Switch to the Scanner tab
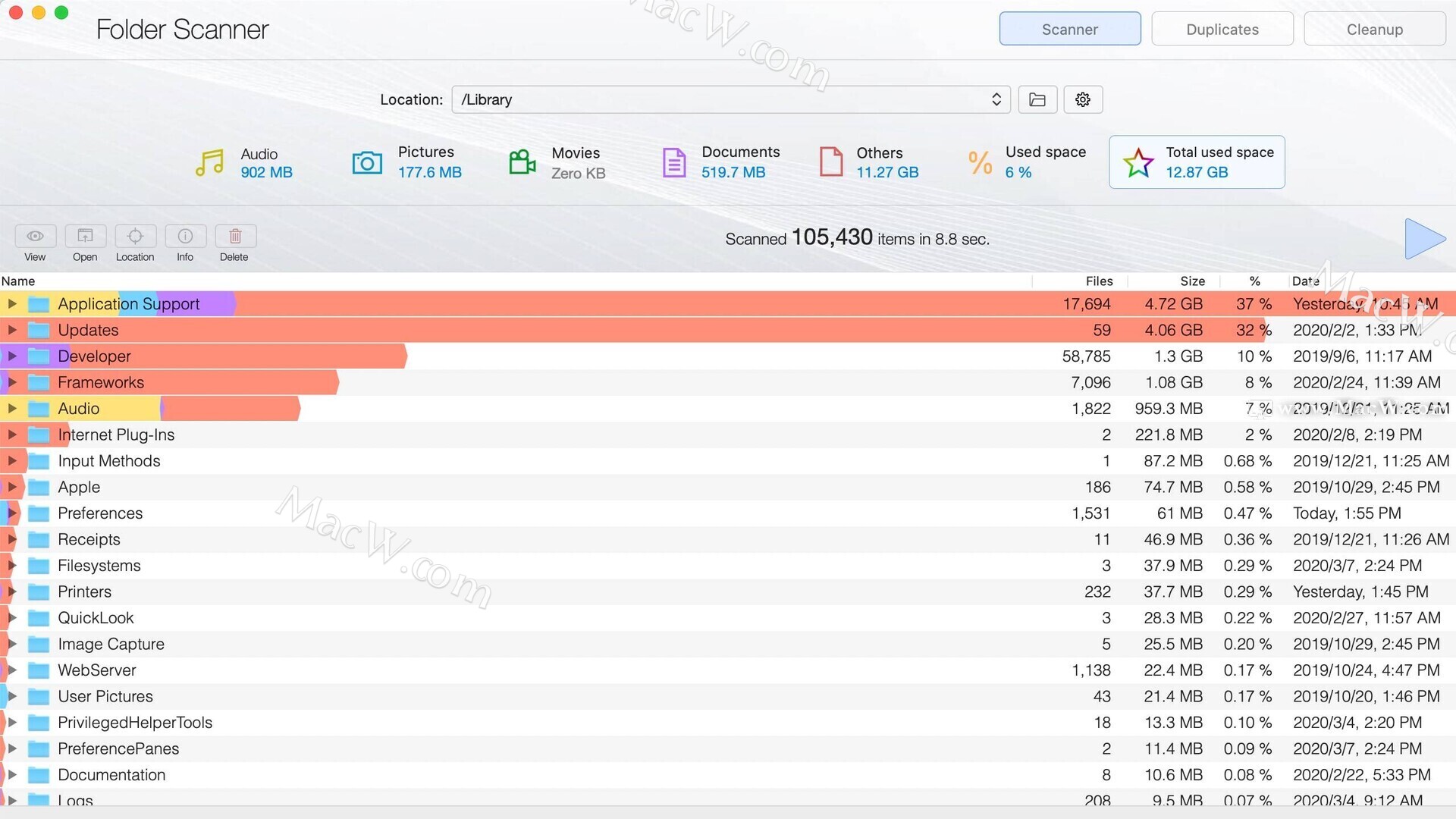The height and width of the screenshot is (819, 1456). point(1069,29)
